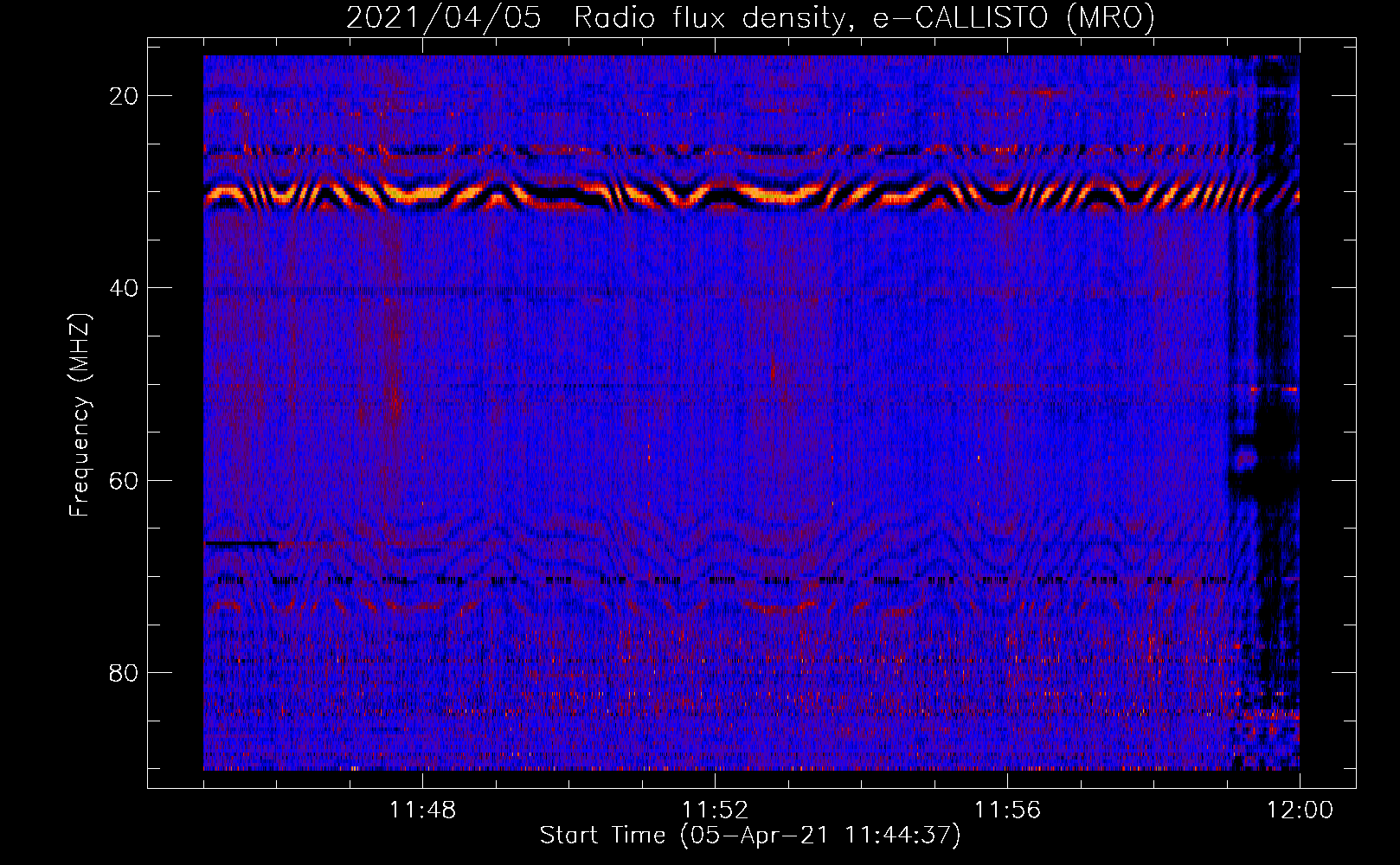Click the Start Time axis label
Screen dimensions: 1400x865
750,836
